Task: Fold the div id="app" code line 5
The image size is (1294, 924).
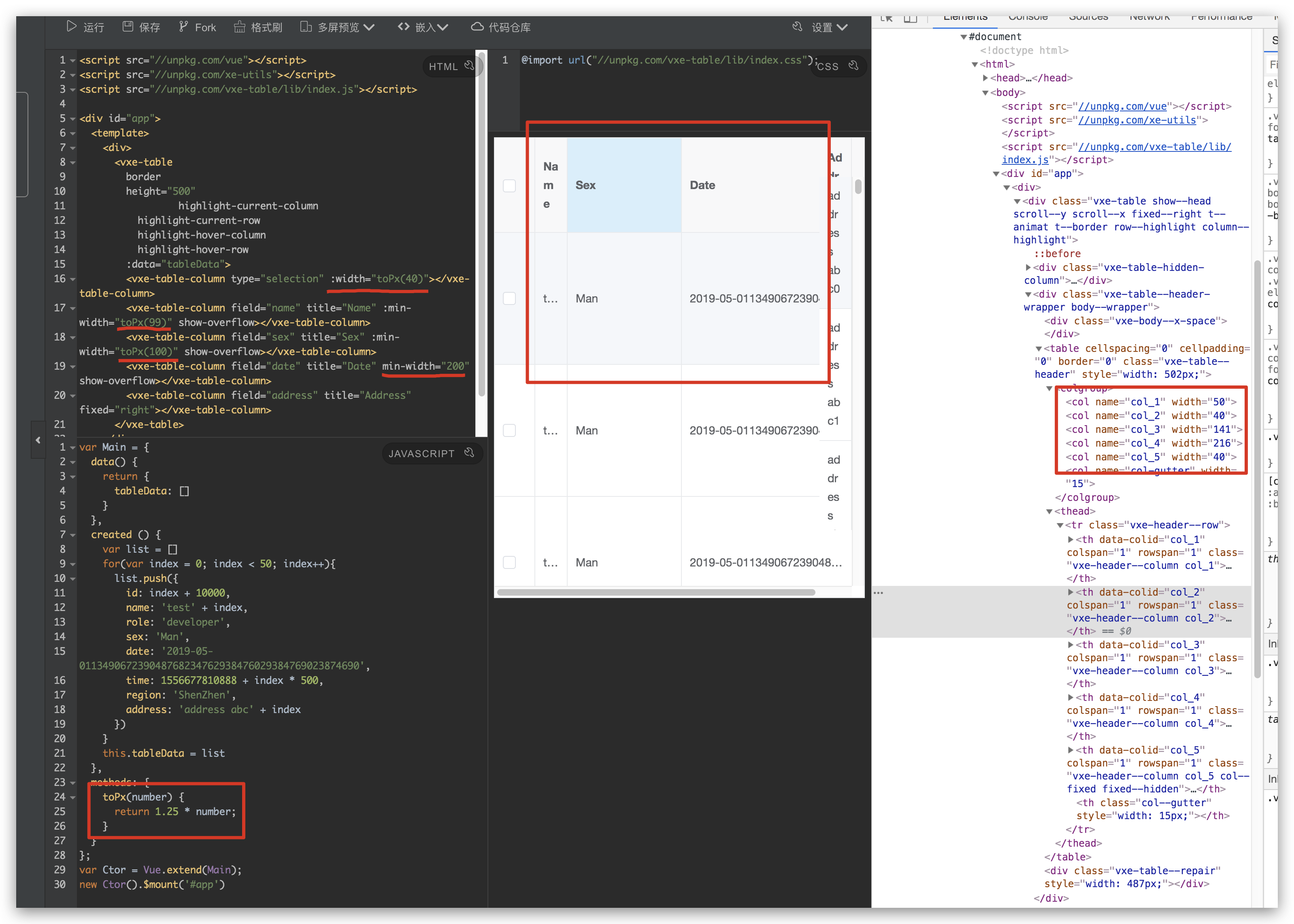Action: tap(72, 119)
